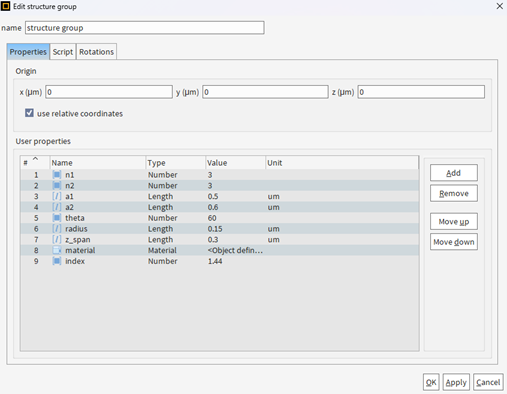Select the index property name
This screenshot has width=507, height=394.
point(75,261)
